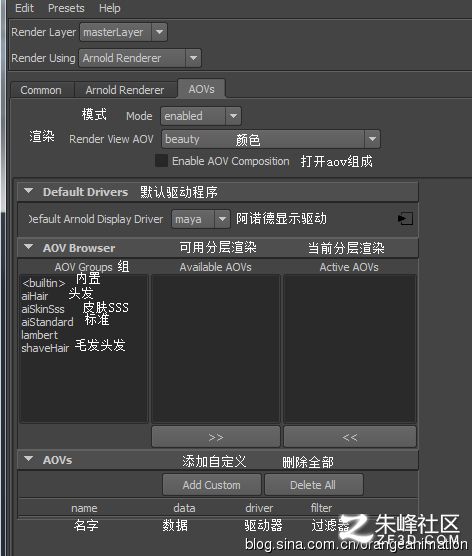
Task: Remove active AOV with << button
Action: pos(350,437)
